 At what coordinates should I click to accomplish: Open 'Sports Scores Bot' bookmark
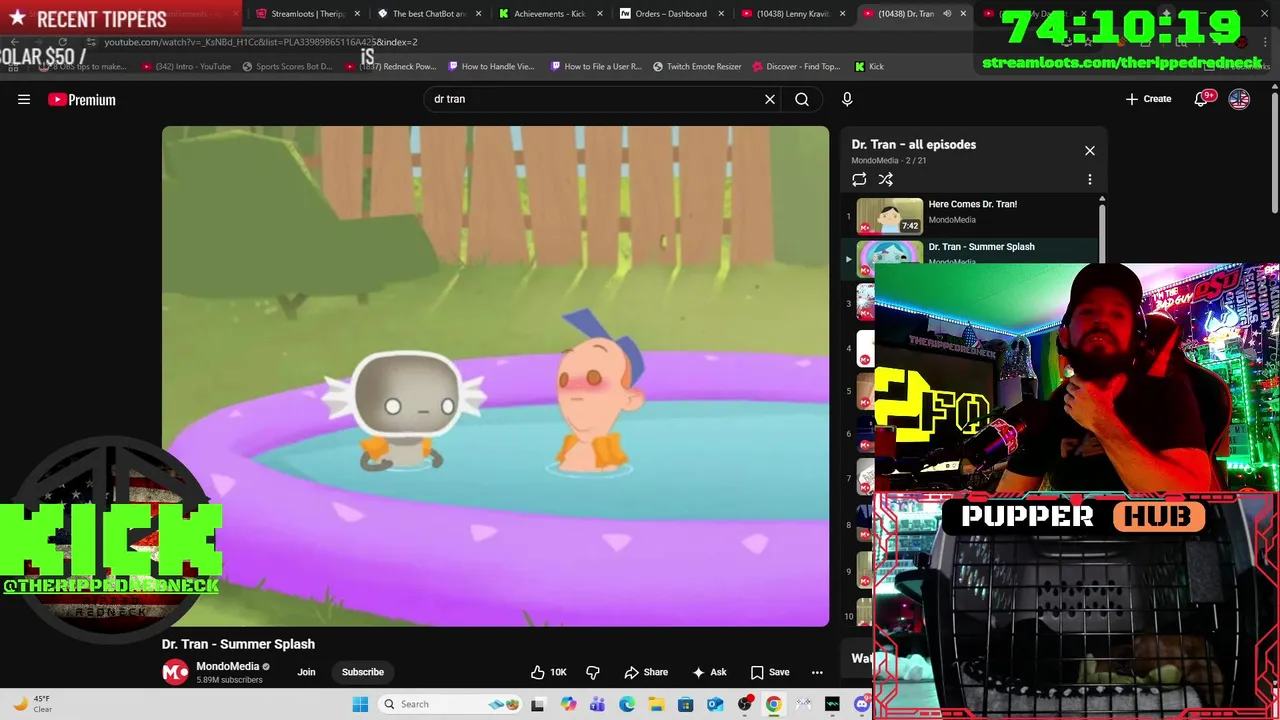[x=287, y=66]
